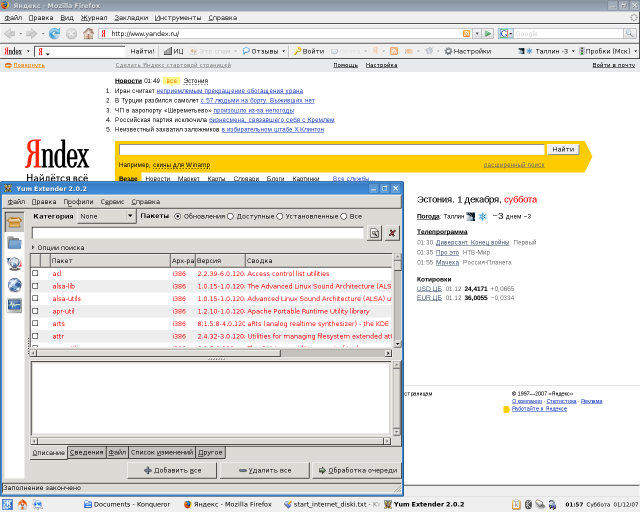Image resolution: width=640 pixels, height=512 pixels.
Task: Sort packages by the Версия column header
Action: point(220,260)
